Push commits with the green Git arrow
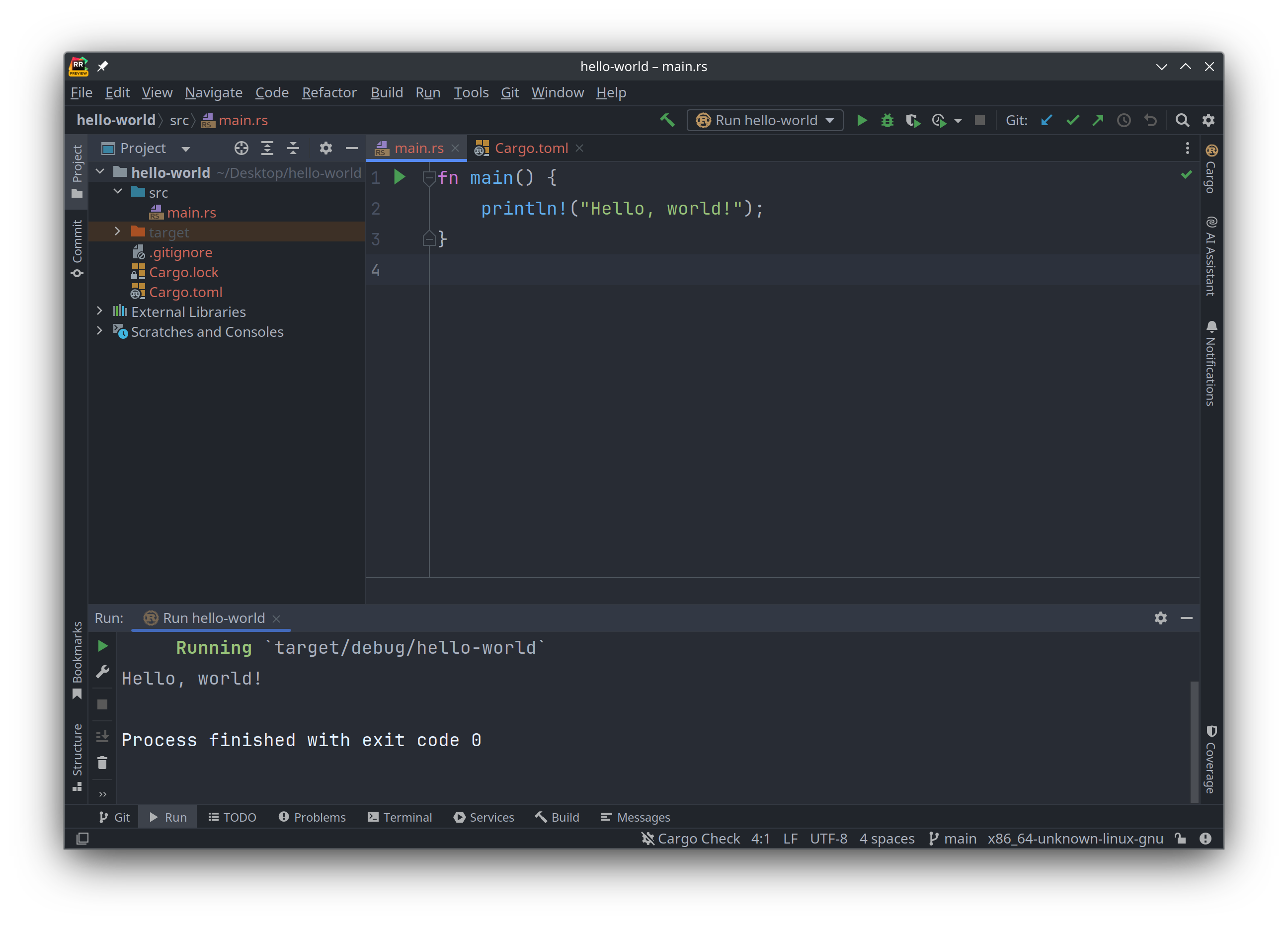The image size is (1288, 925). point(1098,120)
